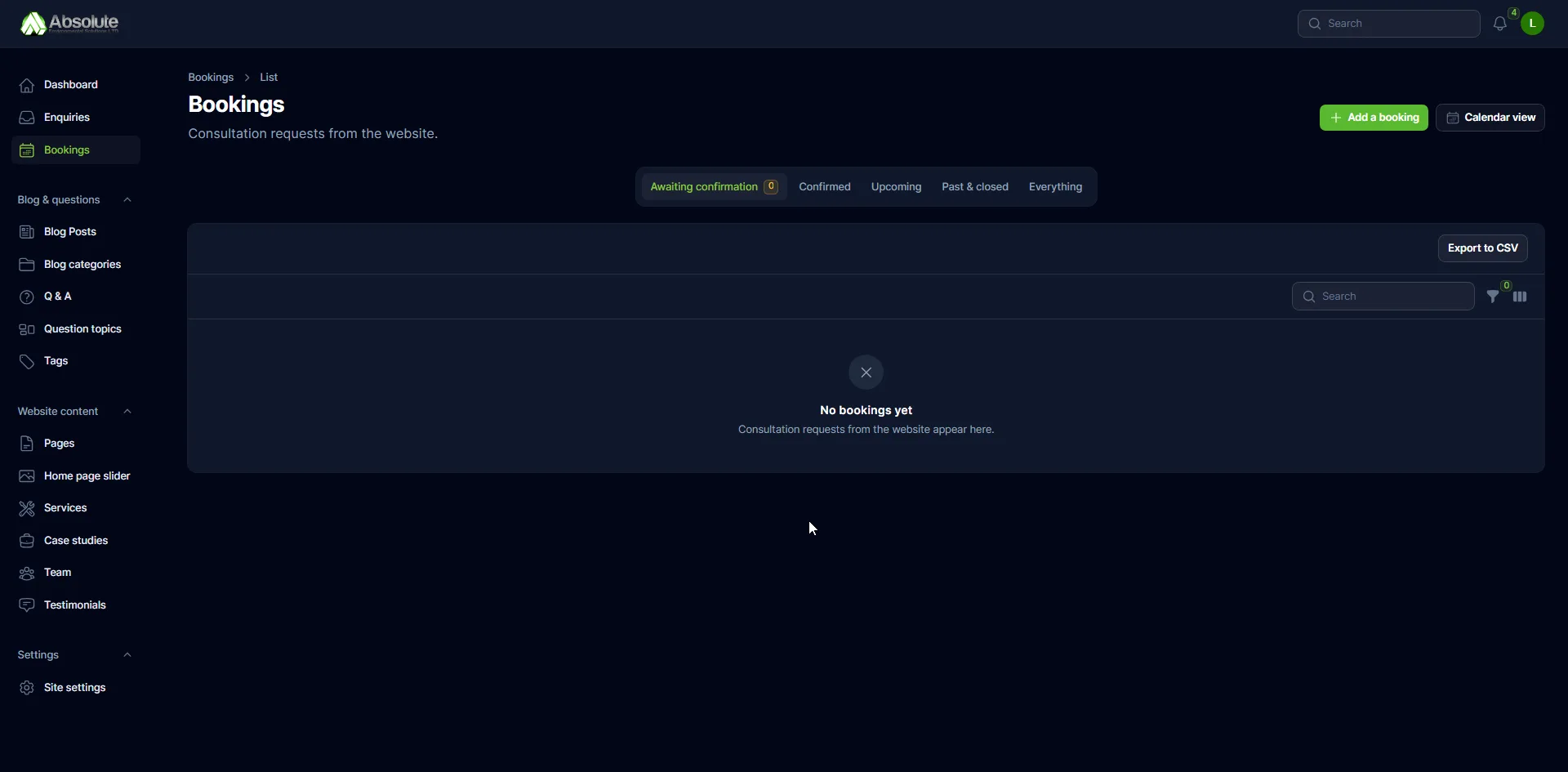This screenshot has width=1568, height=772.
Task: Click the Case studies briefcase icon
Action: tap(27, 541)
